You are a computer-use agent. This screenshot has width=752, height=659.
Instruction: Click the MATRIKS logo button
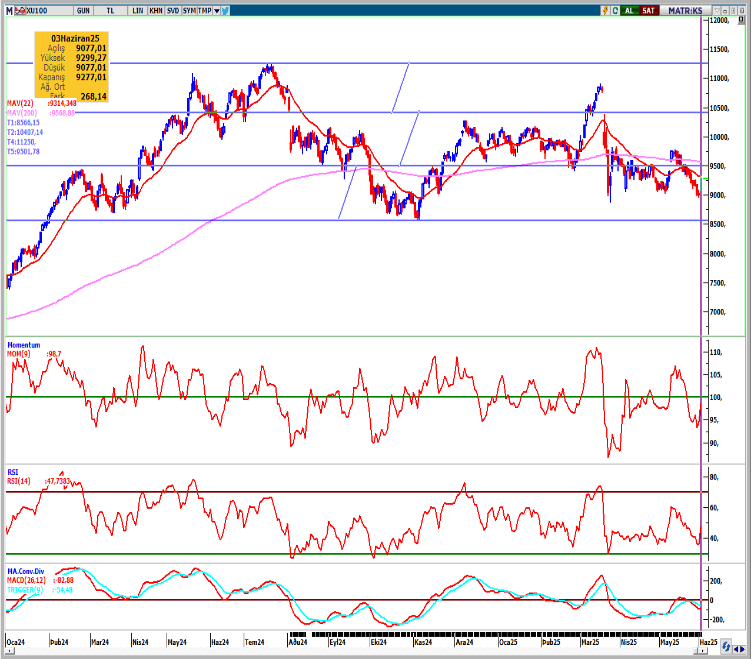[x=685, y=10]
